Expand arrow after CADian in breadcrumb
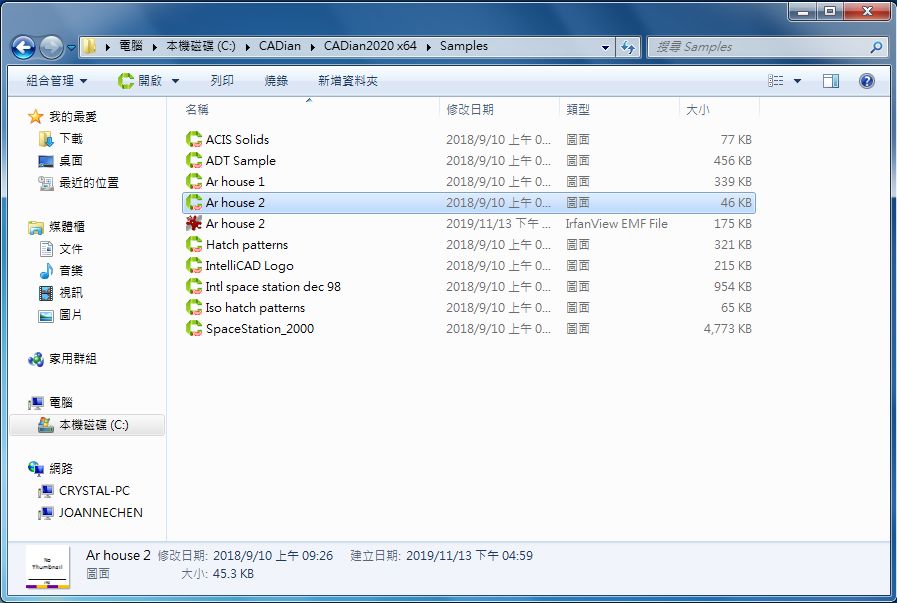 pyautogui.click(x=312, y=47)
